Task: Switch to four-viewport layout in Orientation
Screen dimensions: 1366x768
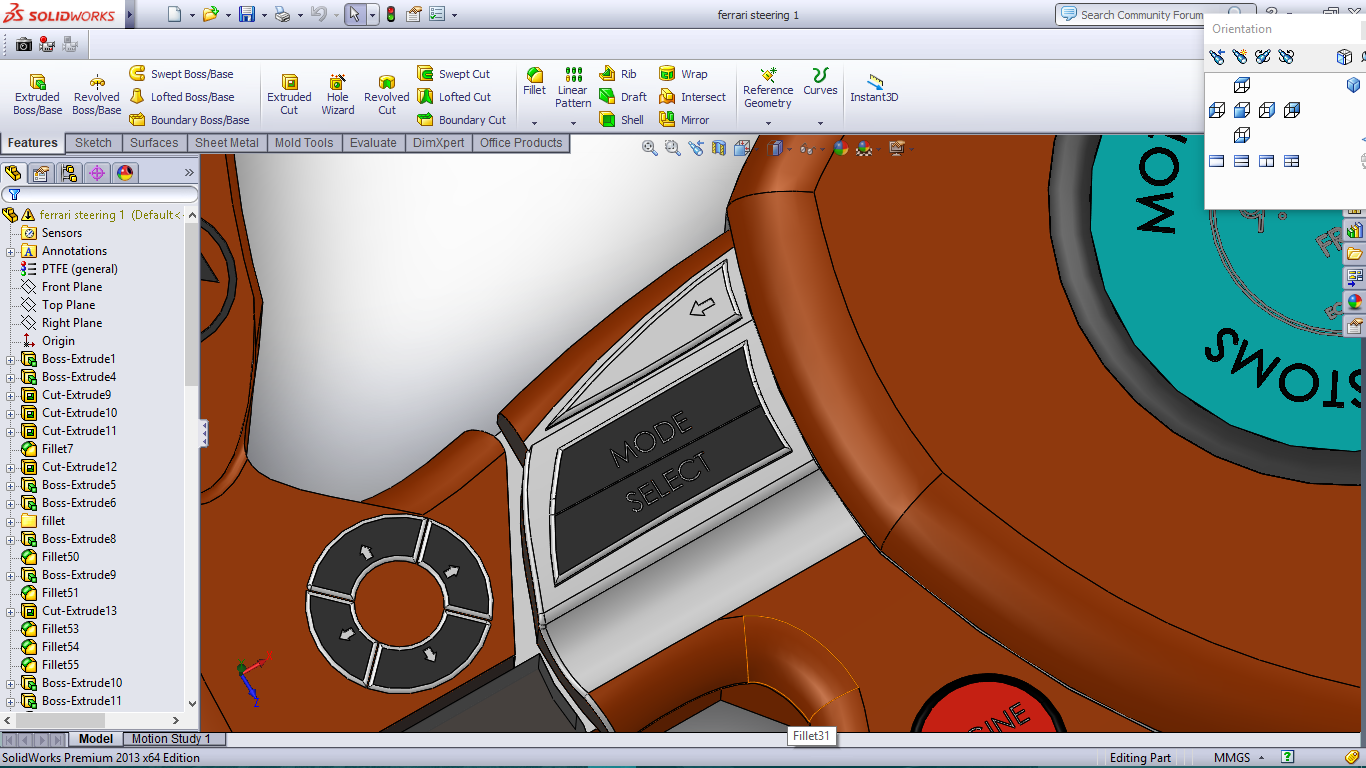Action: coord(1291,161)
